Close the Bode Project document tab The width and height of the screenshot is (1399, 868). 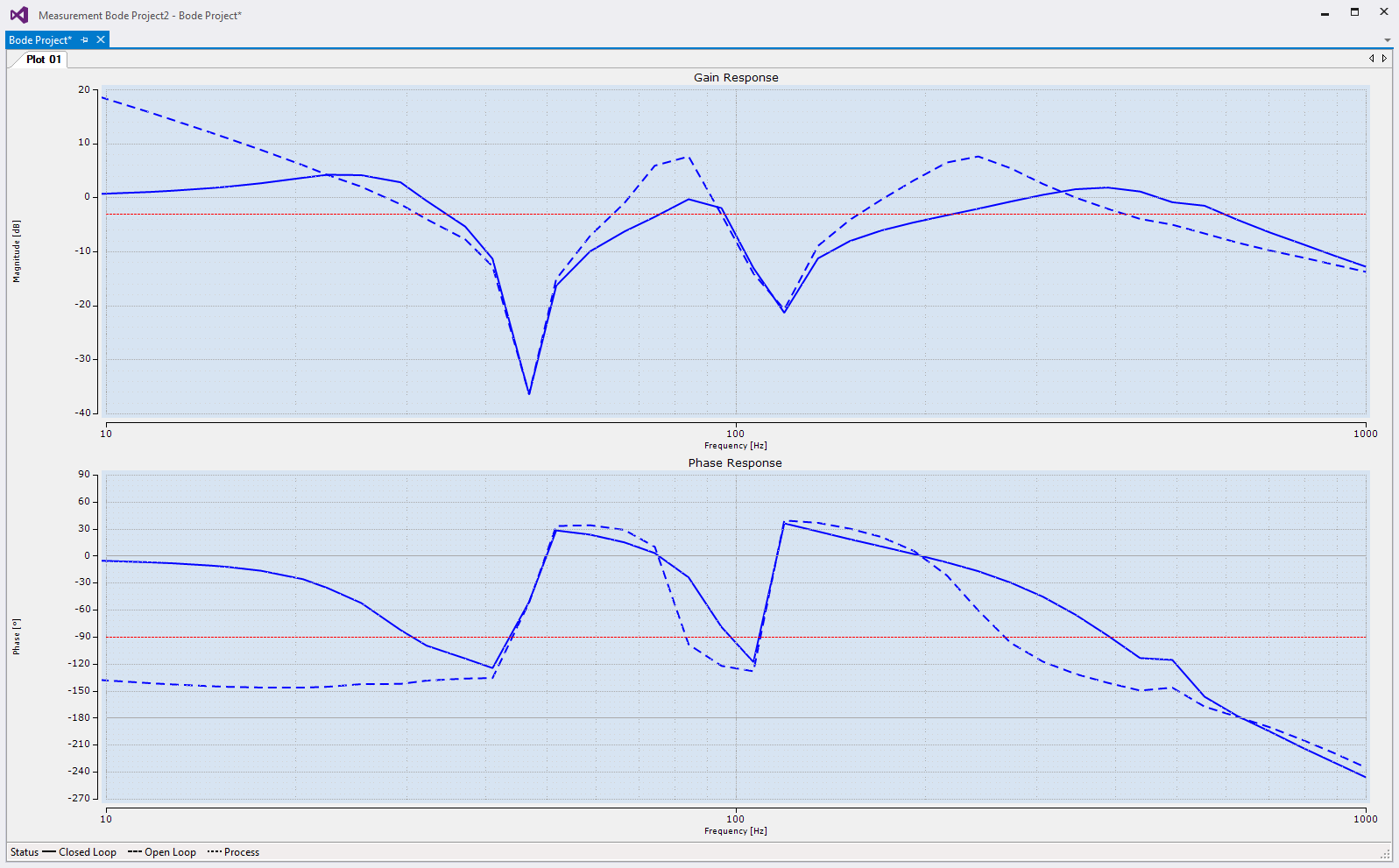pyautogui.click(x=101, y=39)
